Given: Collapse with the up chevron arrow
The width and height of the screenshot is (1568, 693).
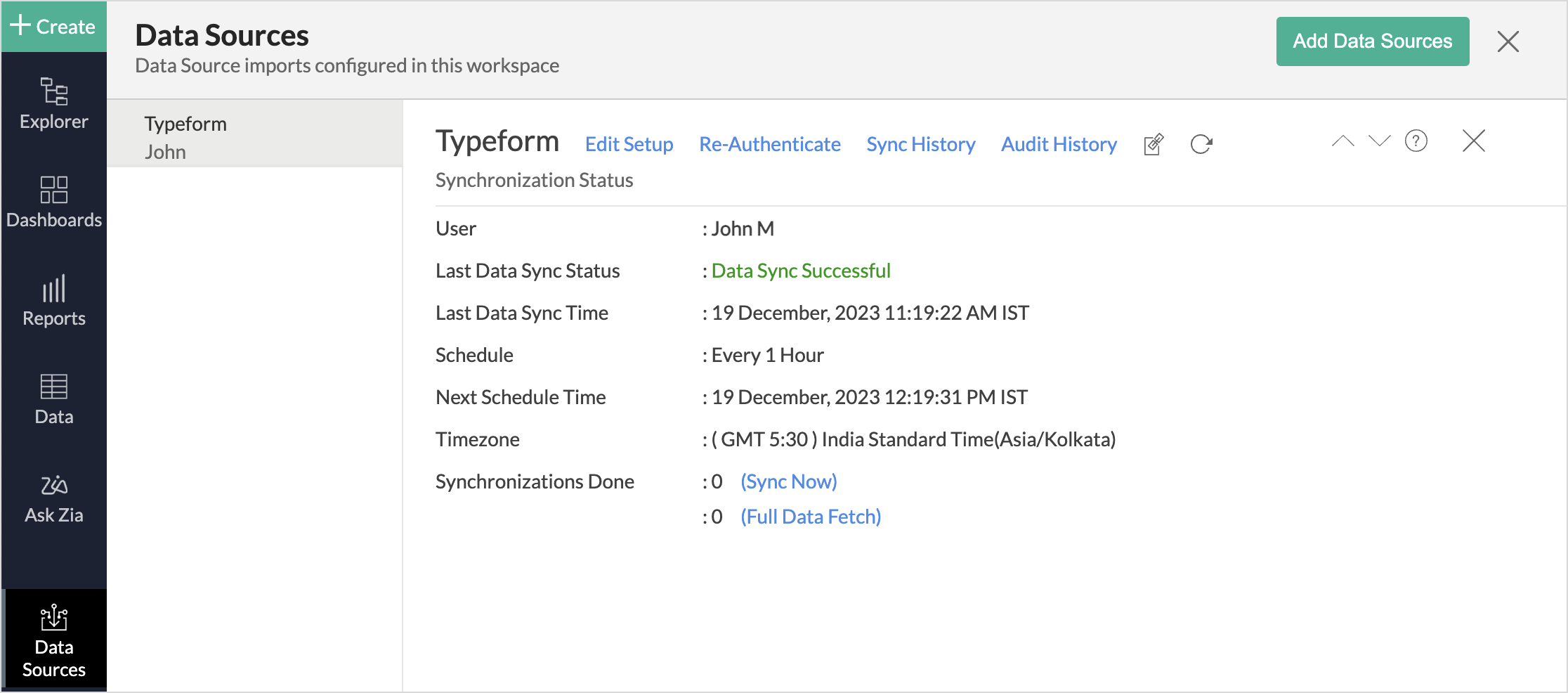Looking at the screenshot, I should coord(1342,141).
